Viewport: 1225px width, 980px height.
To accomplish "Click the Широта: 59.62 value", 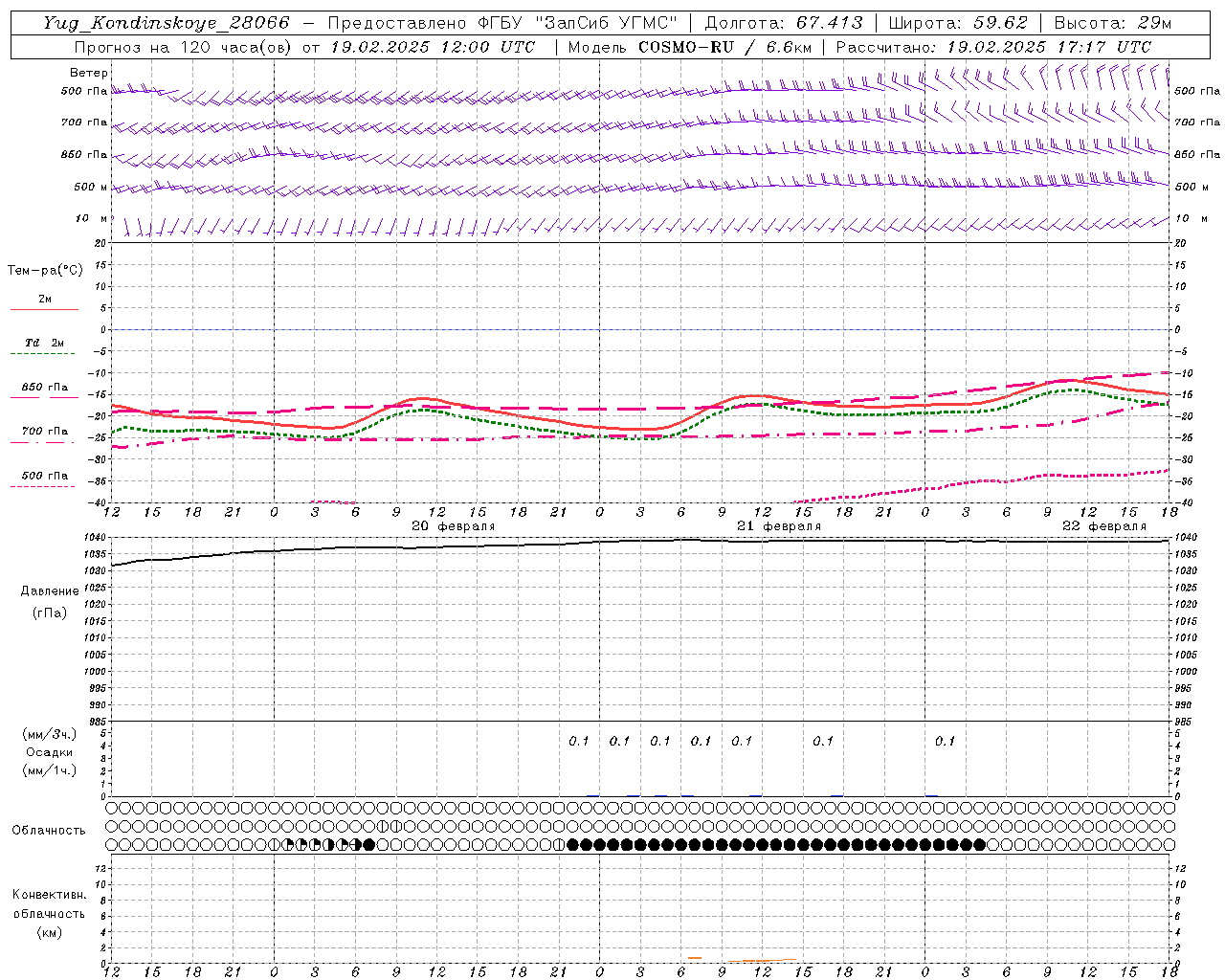I will coord(958,23).
